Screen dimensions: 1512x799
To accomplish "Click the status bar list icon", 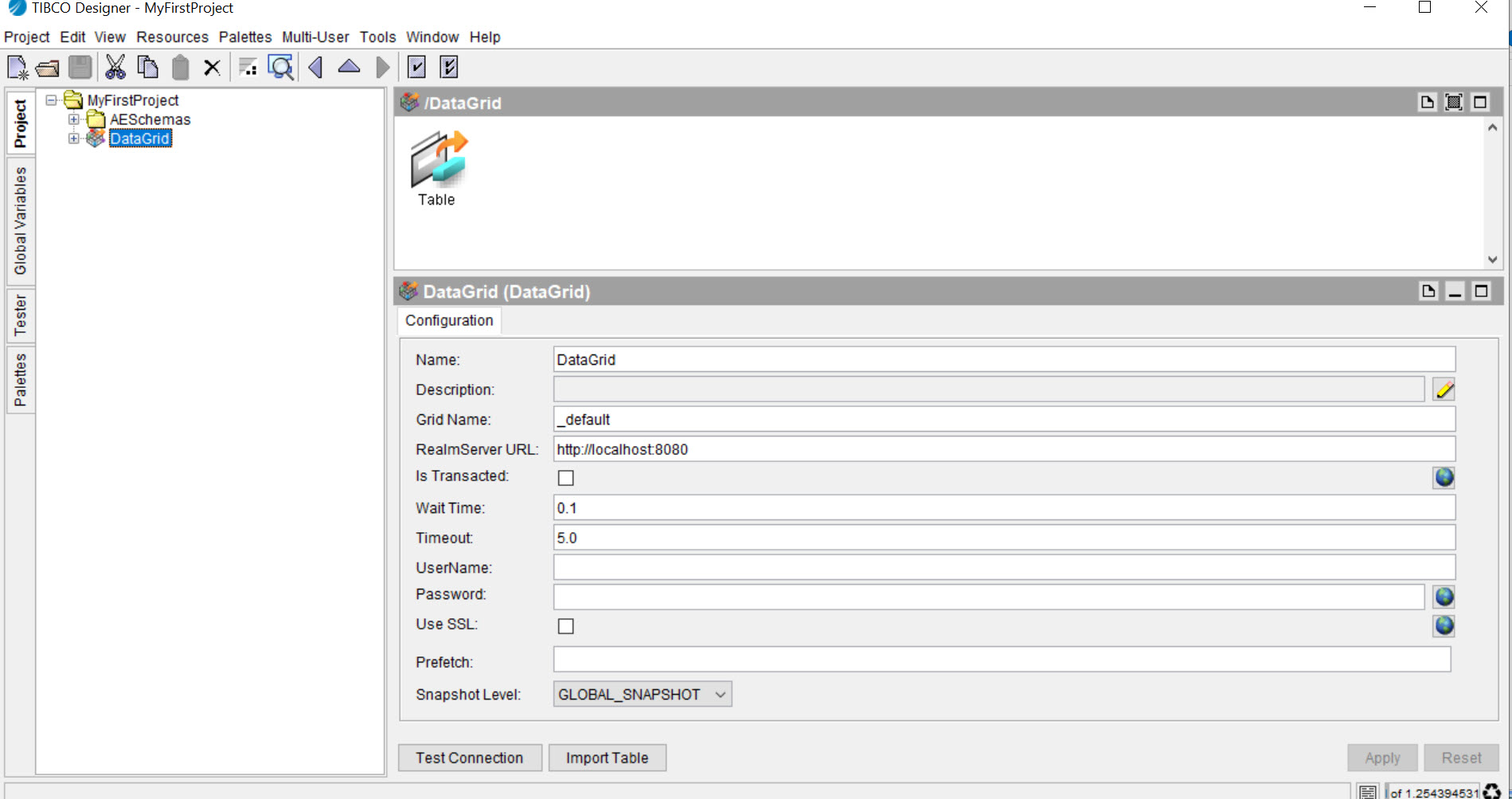I will pos(1368,792).
